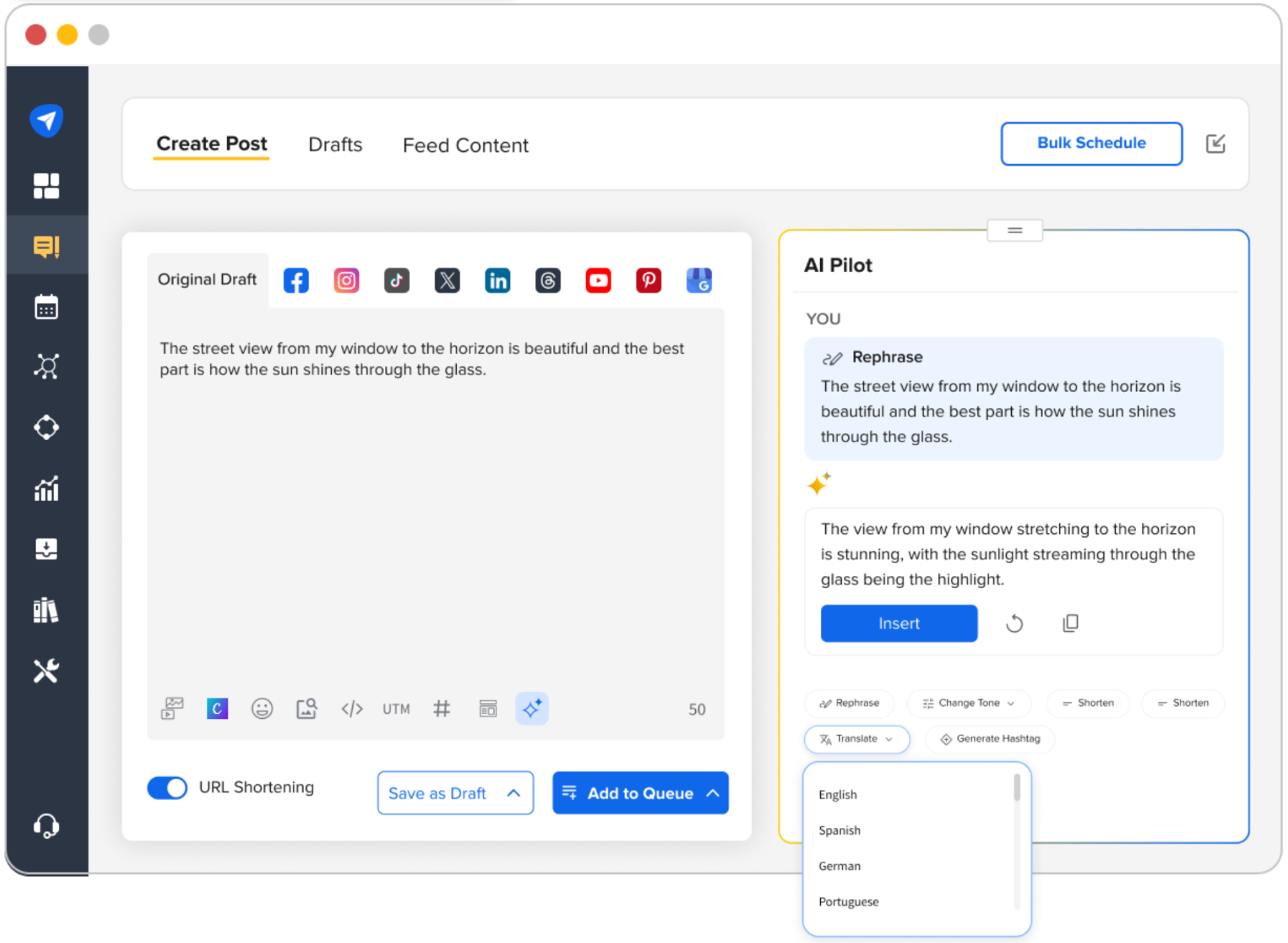This screenshot has height=943, width=1288.
Task: Choose Portuguese in the translate list
Action: coord(849,902)
